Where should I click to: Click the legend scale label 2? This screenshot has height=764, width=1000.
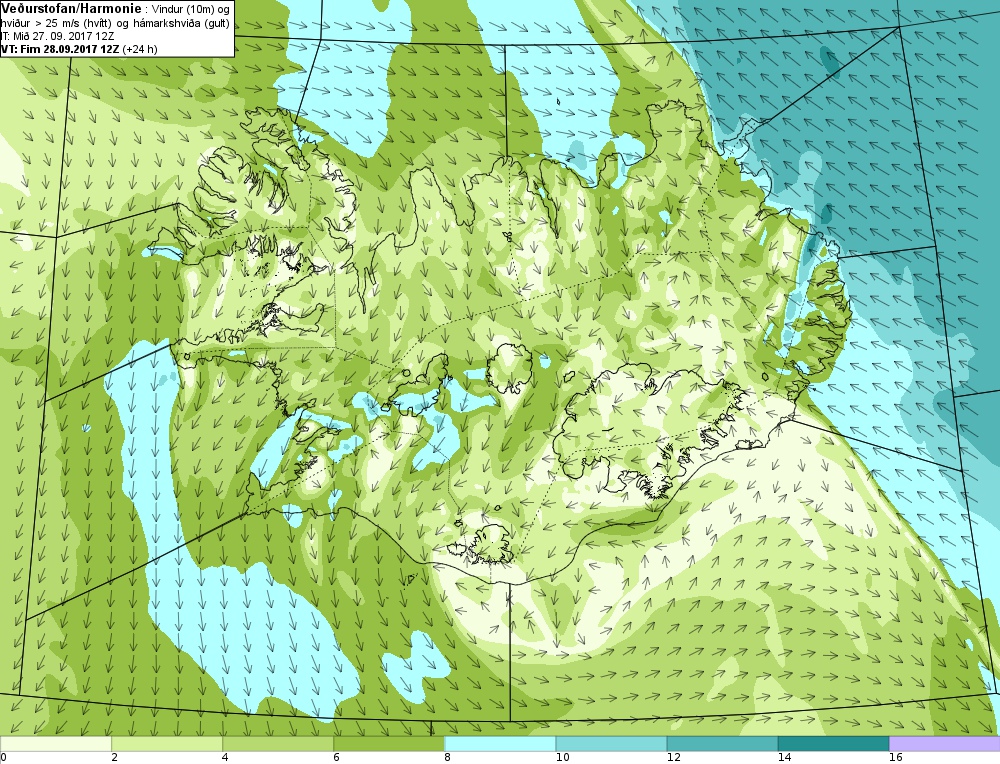pos(114,758)
